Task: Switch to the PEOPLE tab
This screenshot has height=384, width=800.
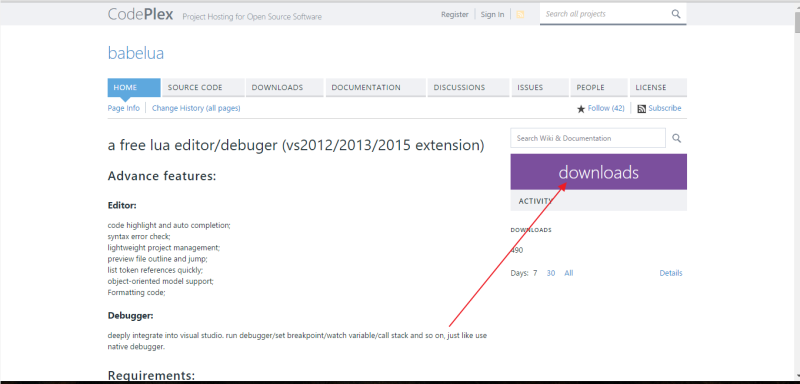Action: pyautogui.click(x=599, y=88)
